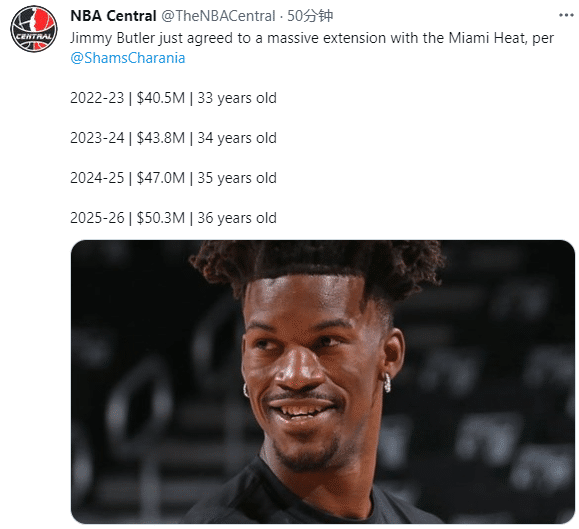Screen dimensions: 579x529
Task: Click the 2022-23 season text
Action: (97, 98)
